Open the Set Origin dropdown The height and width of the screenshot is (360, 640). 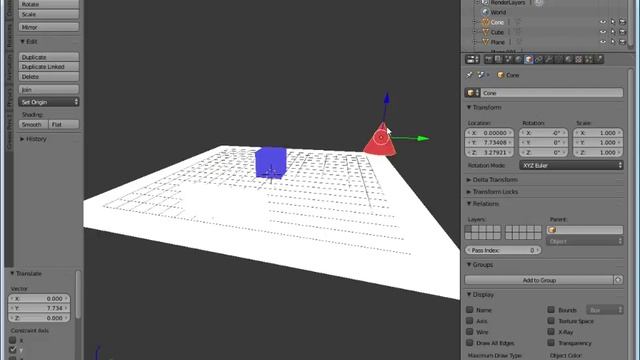pos(49,102)
